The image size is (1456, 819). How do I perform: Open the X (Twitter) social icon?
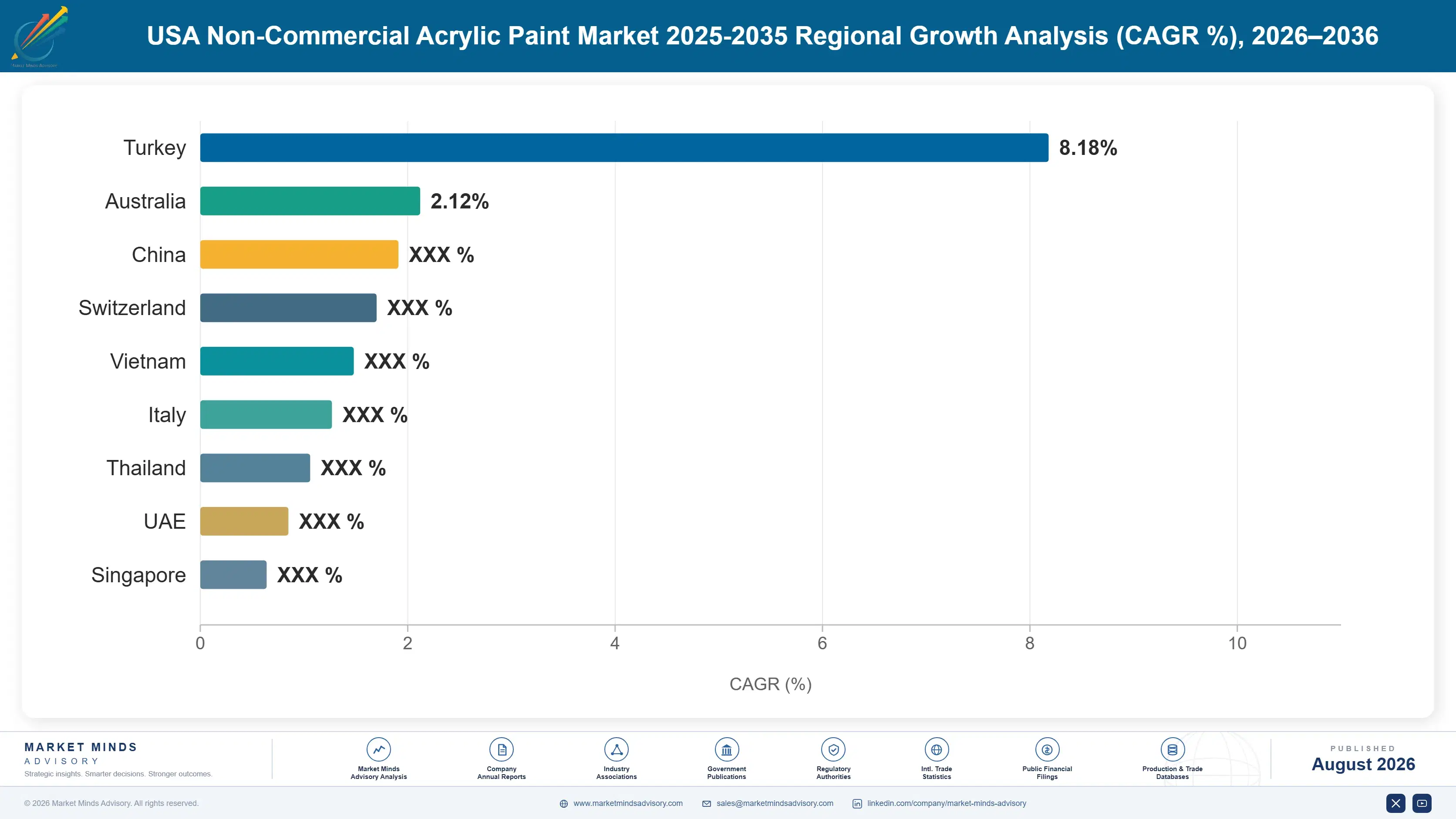[x=1395, y=803]
